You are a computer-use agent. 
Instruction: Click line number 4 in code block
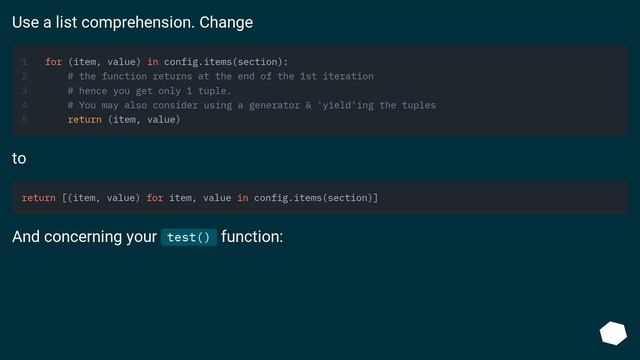[x=24, y=105]
